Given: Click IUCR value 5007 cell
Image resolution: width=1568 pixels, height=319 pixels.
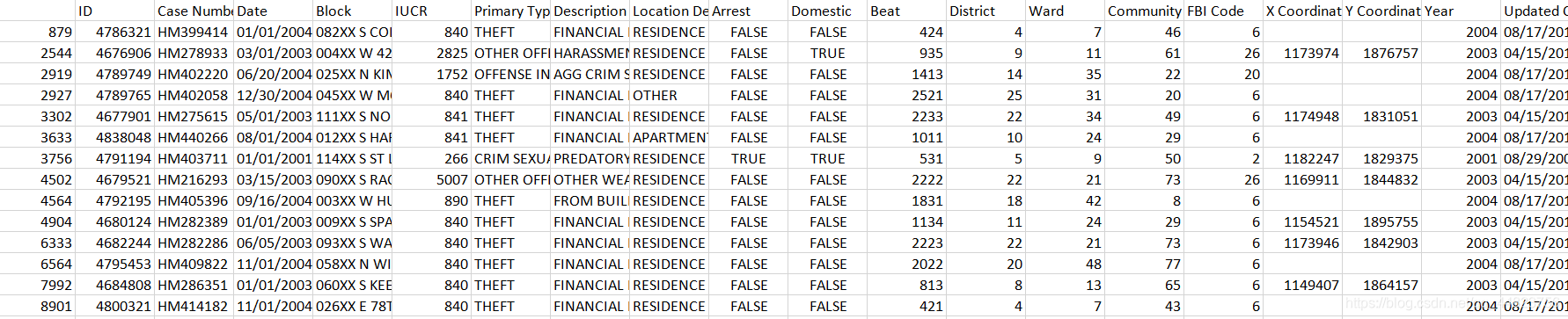Looking at the screenshot, I should click(432, 179).
